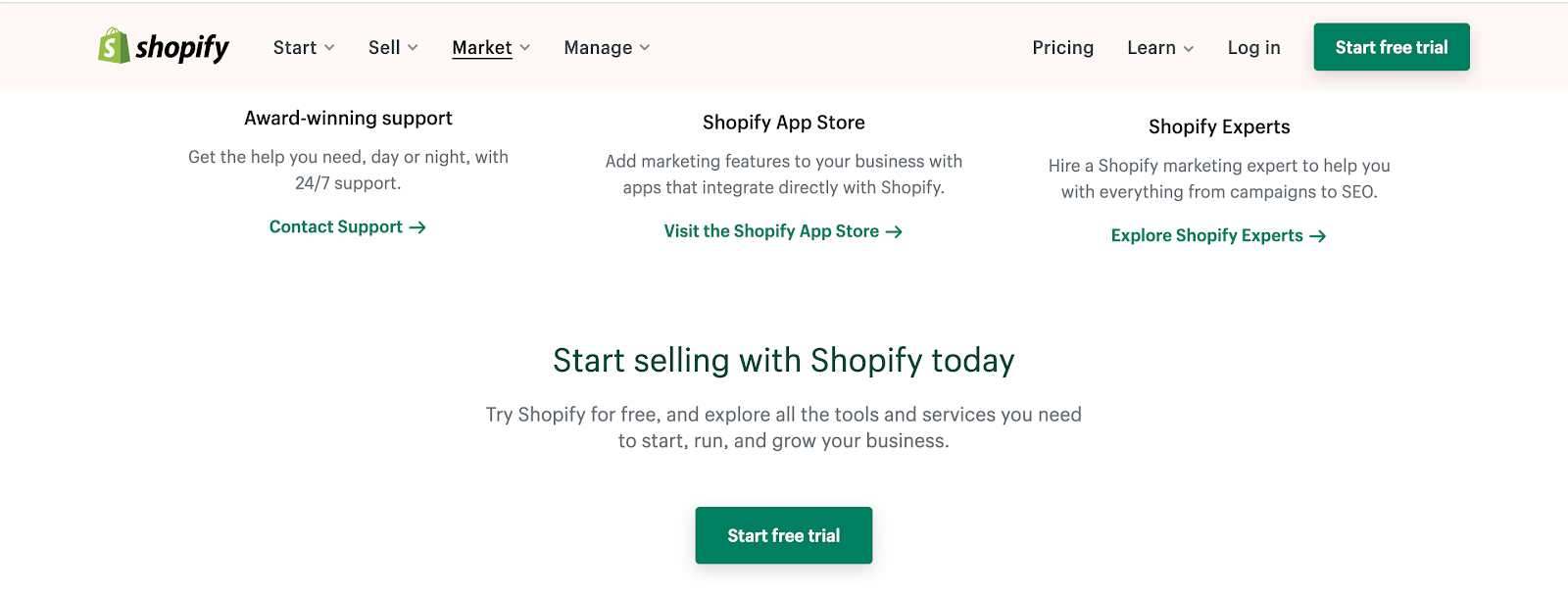This screenshot has height=599, width=1568.
Task: Go to the Pricing page
Action: 1062,48
